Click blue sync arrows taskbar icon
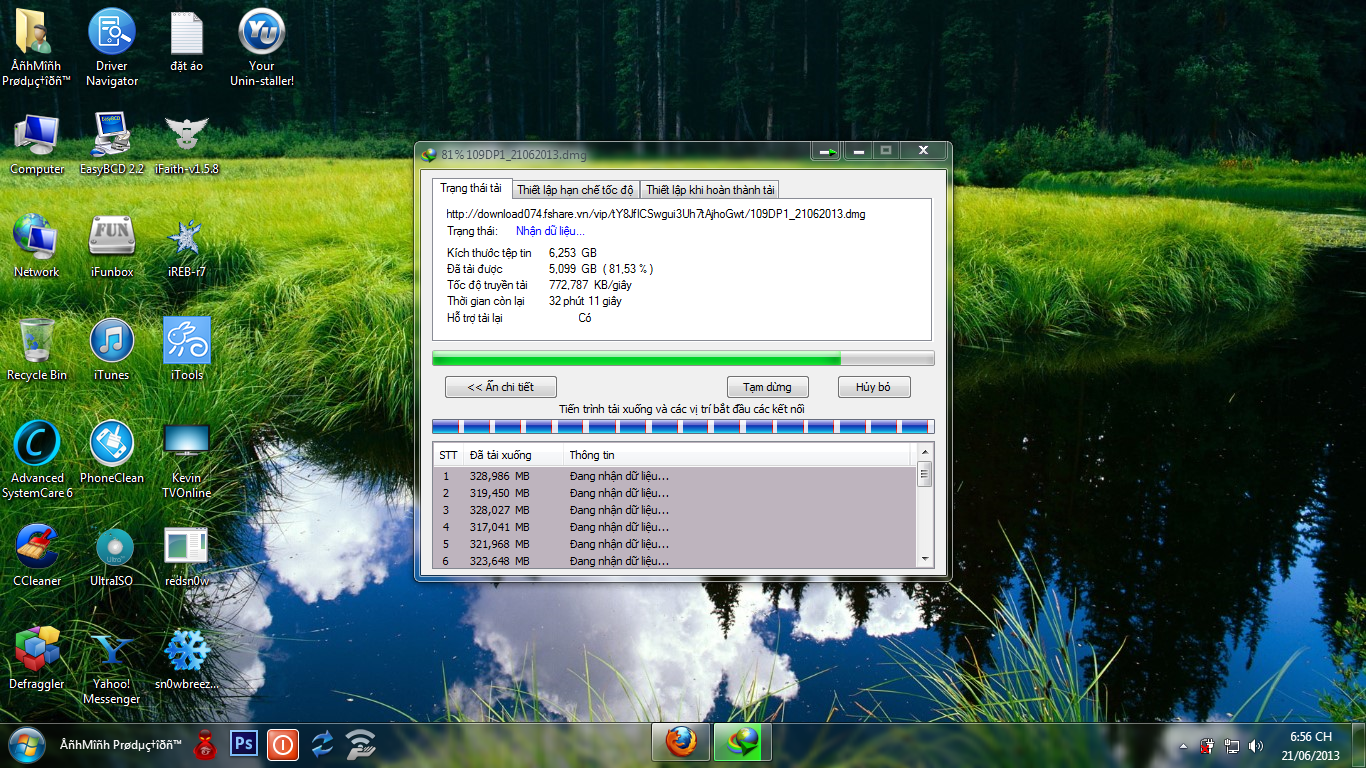 (x=322, y=744)
